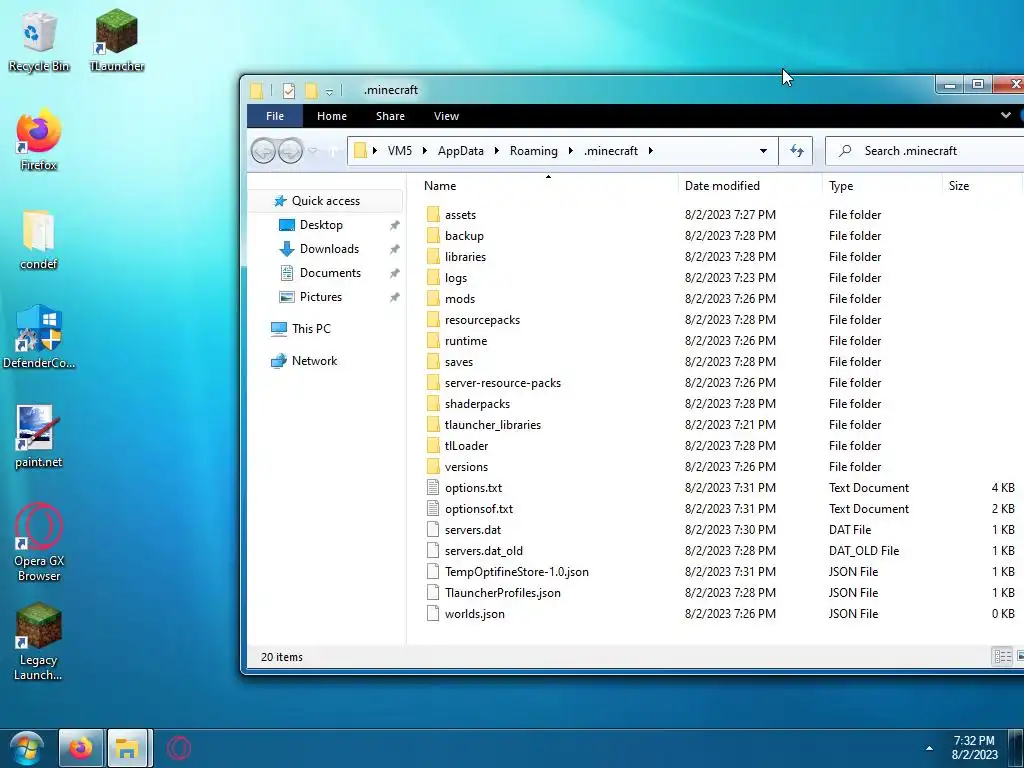
Task: Select the backup folder icon
Action: 433,236
